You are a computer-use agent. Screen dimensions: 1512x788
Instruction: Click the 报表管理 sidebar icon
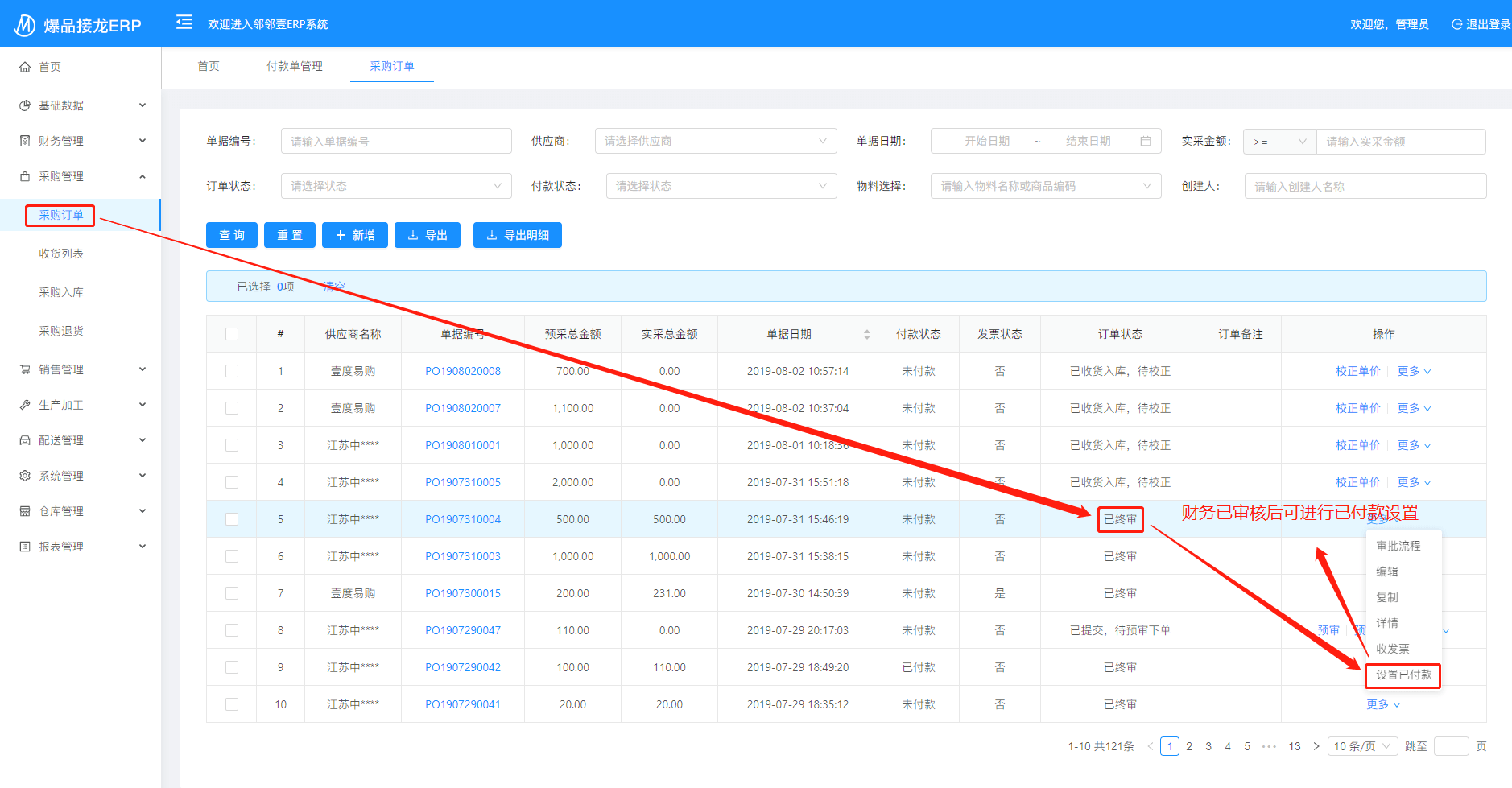point(25,547)
